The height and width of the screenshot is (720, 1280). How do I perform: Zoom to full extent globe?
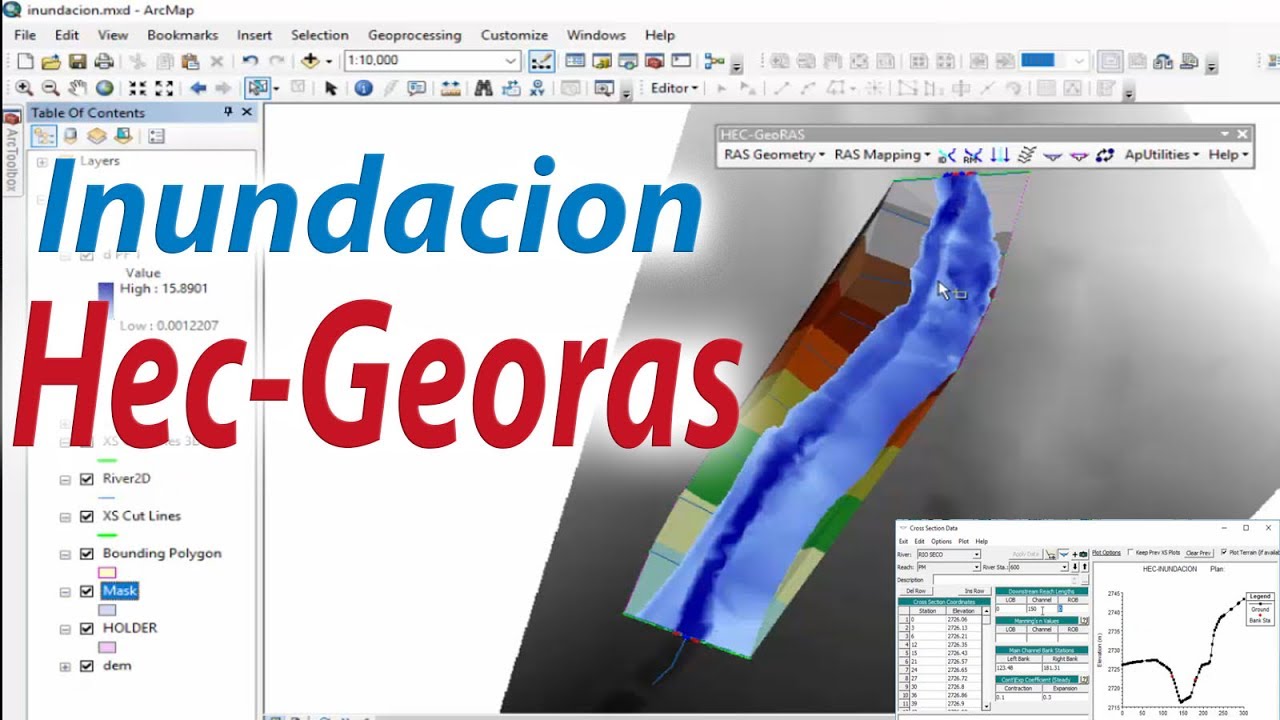(104, 88)
